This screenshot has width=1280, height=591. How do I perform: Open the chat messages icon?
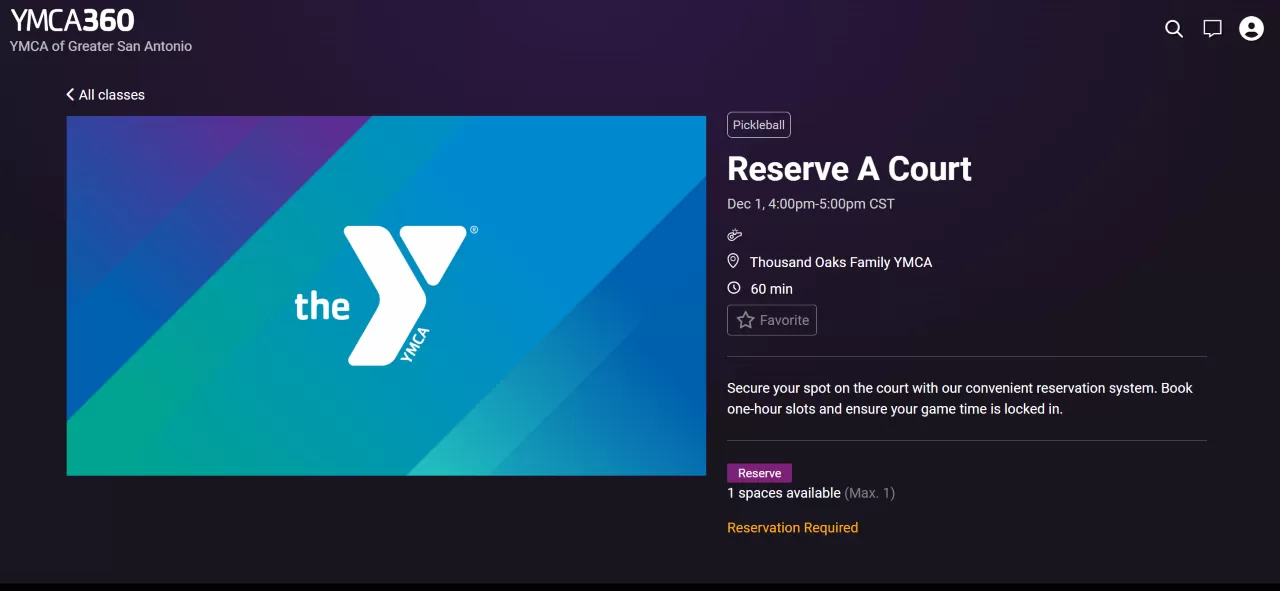pyautogui.click(x=1212, y=29)
